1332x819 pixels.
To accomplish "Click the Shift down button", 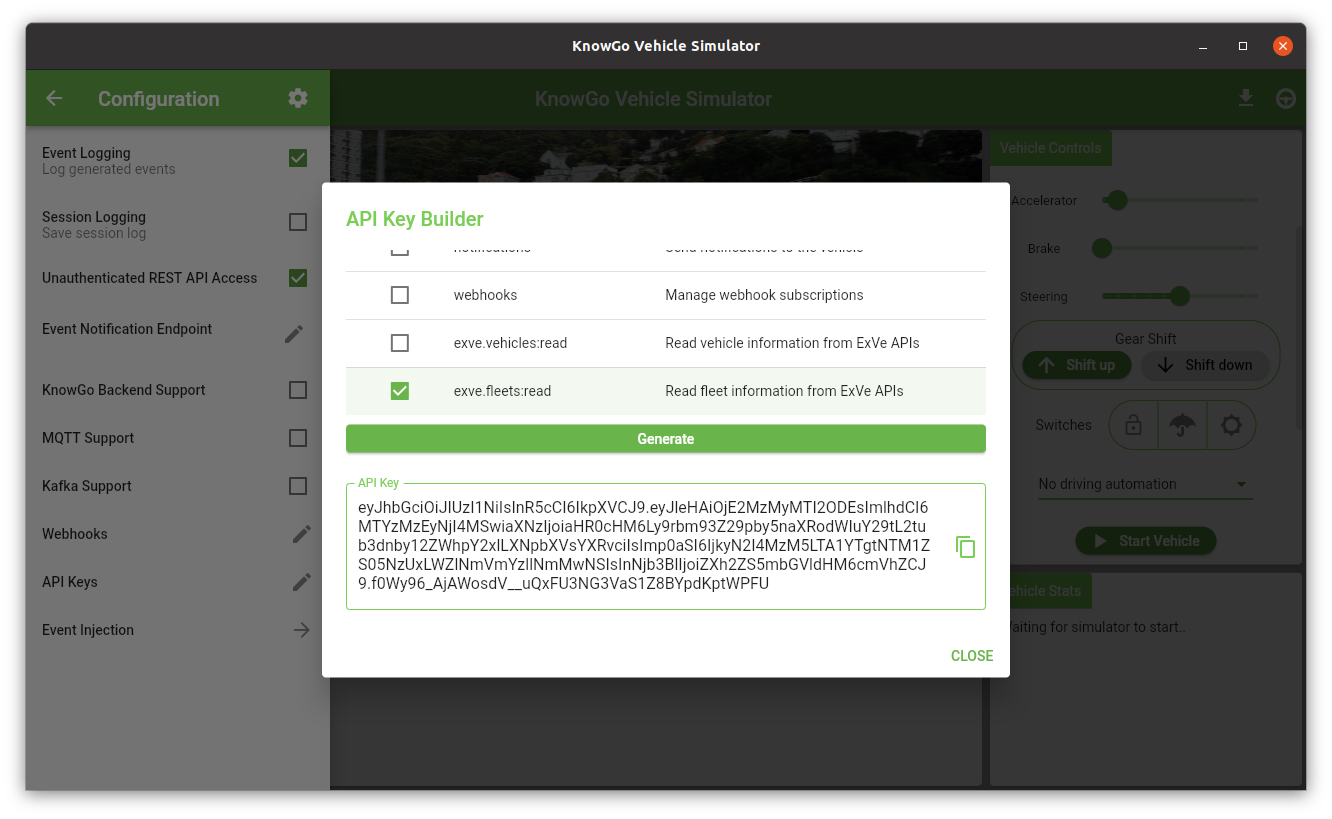I will pyautogui.click(x=1205, y=365).
